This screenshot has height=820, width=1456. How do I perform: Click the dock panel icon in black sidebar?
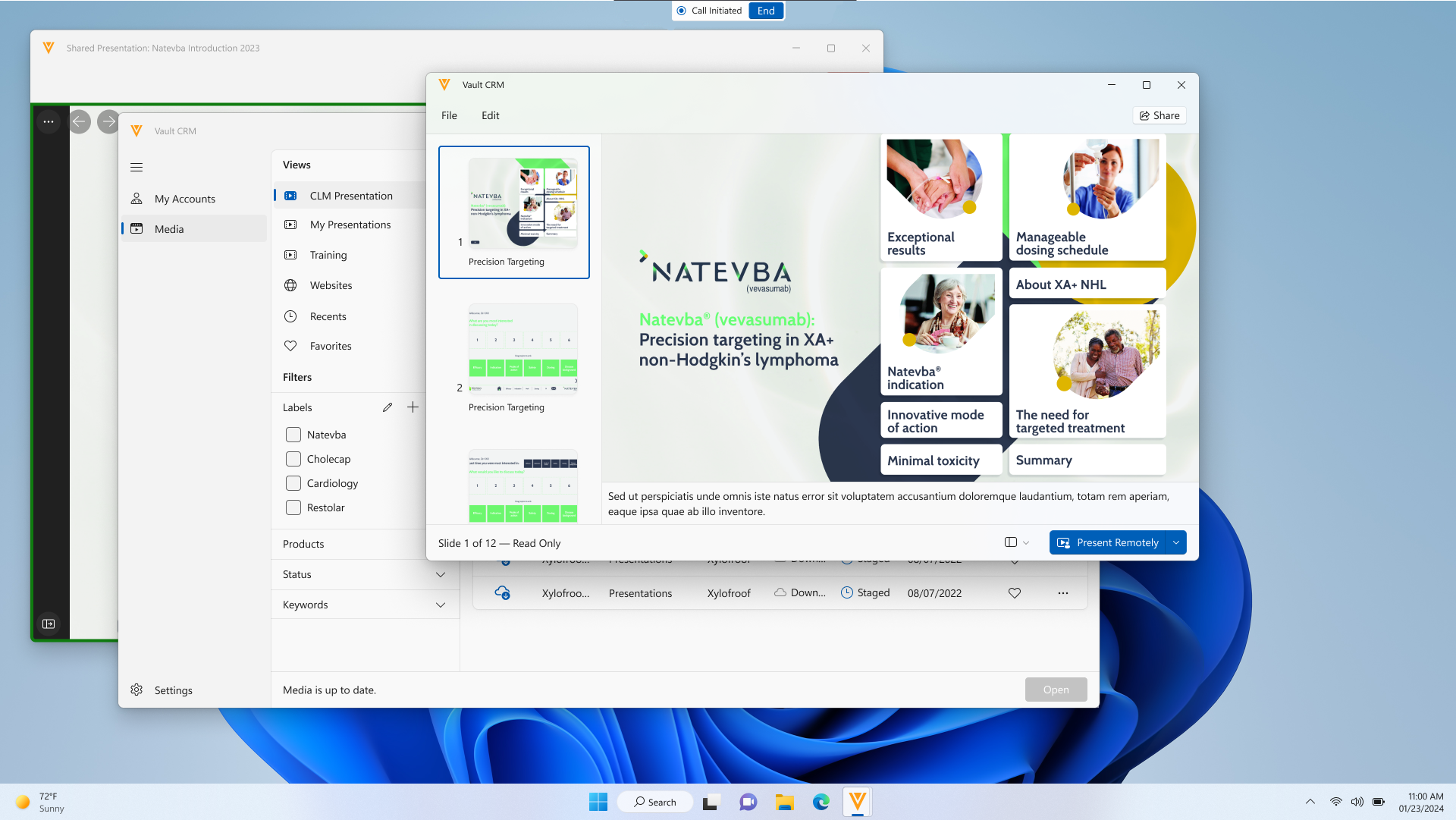click(x=49, y=624)
